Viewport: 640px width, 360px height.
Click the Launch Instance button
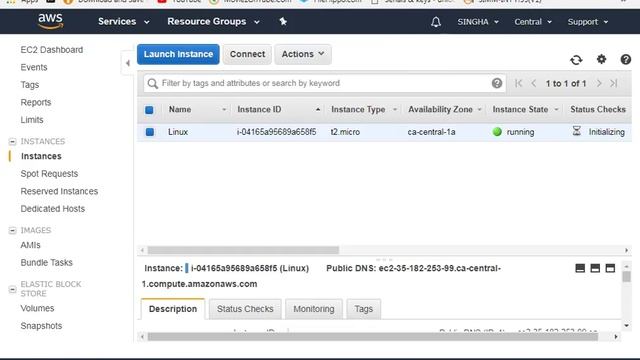pyautogui.click(x=178, y=54)
